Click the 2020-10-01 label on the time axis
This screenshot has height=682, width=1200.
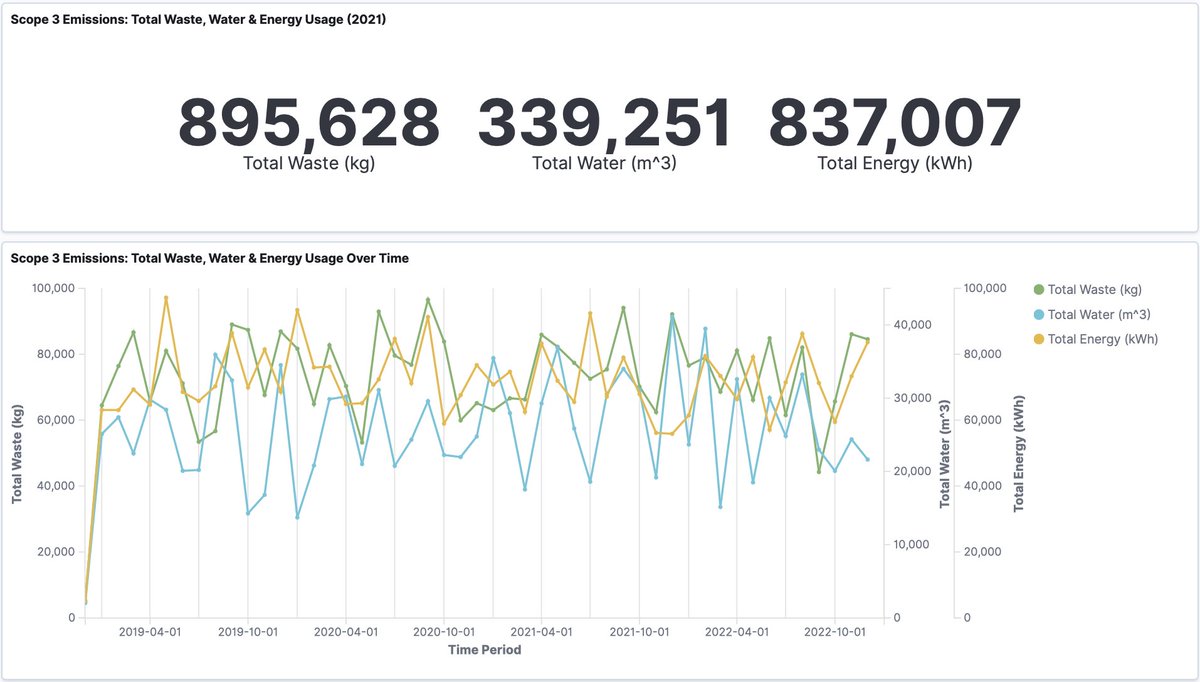[x=444, y=632]
